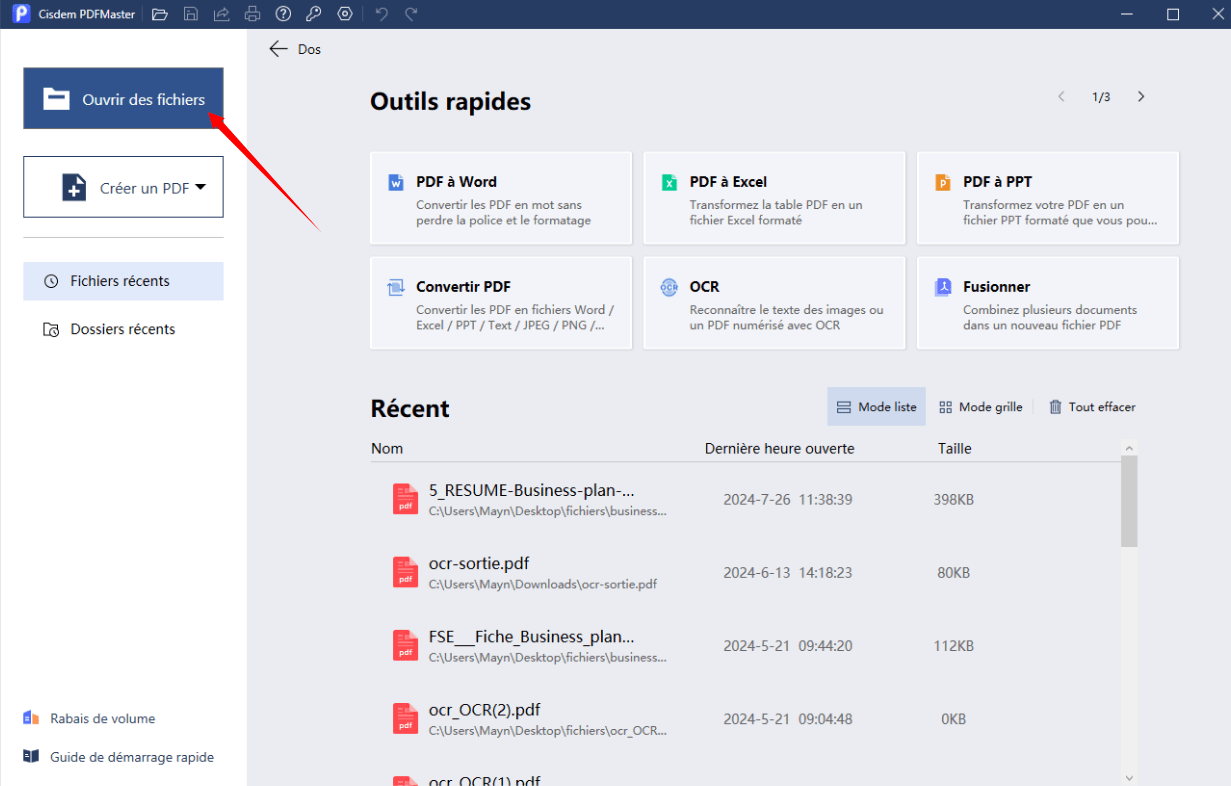Click the key registration icon
This screenshot has width=1231, height=786.
coord(314,14)
